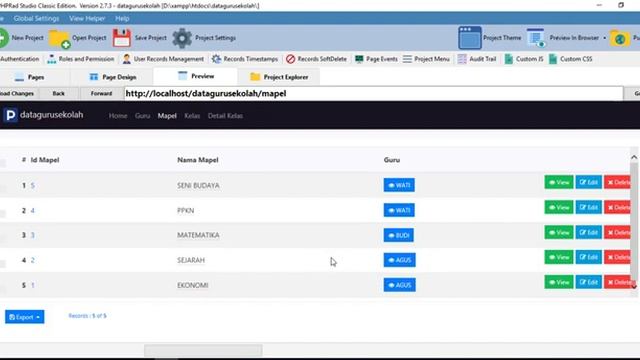
Task: Expand the Preview In Browser dropdown arrow
Action: point(604,38)
